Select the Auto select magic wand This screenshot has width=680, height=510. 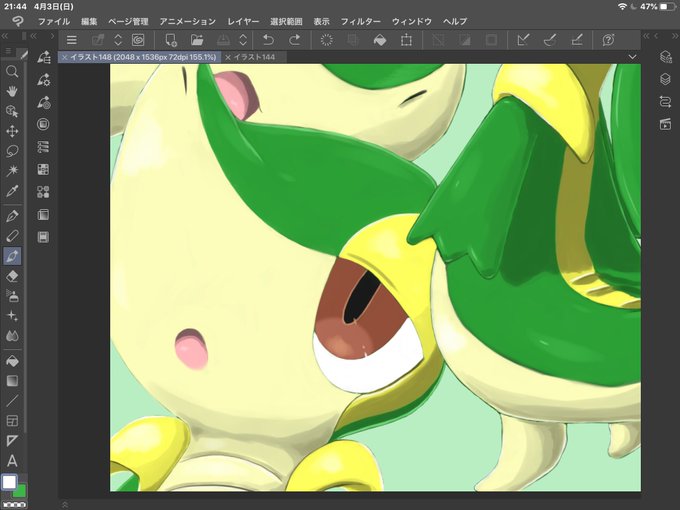pyautogui.click(x=12, y=171)
